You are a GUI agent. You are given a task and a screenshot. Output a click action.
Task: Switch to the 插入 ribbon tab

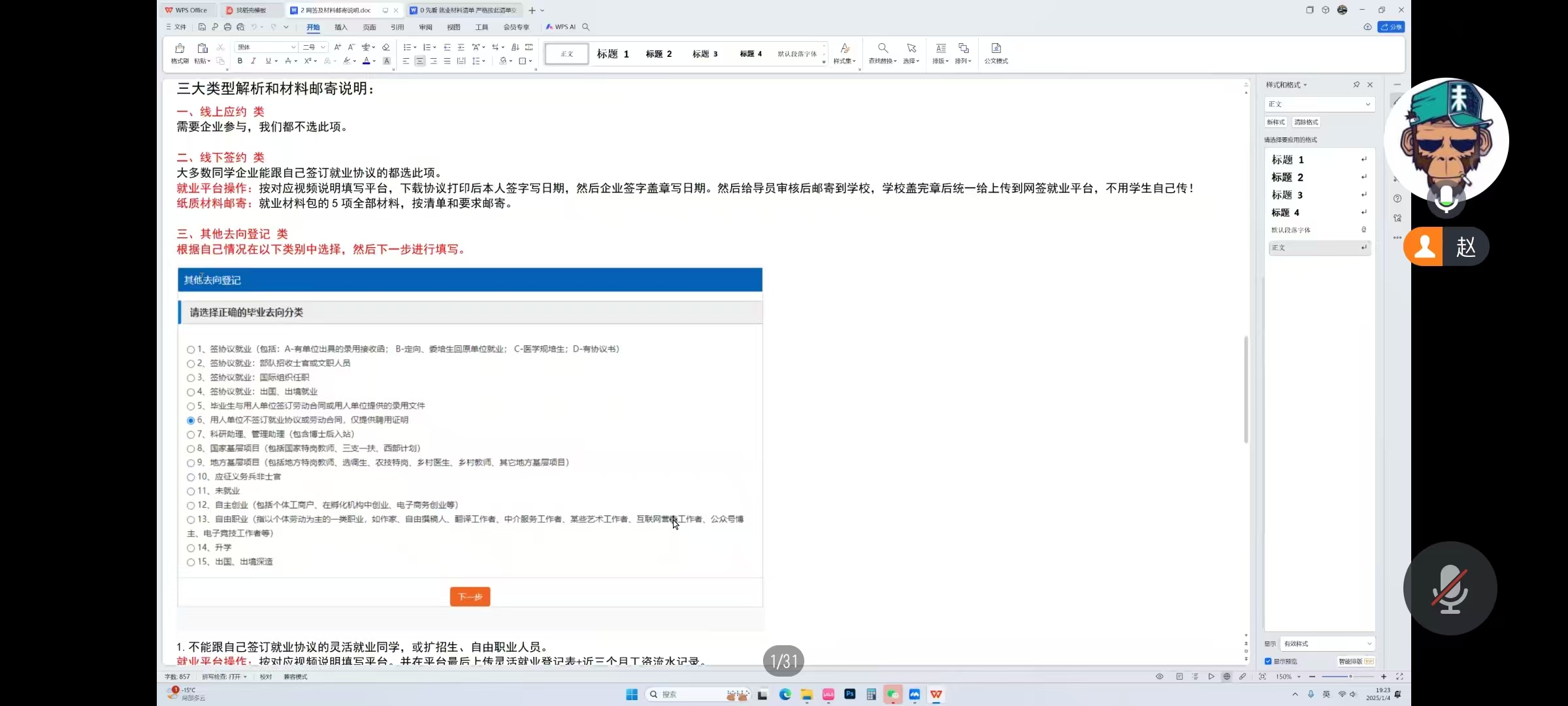[341, 27]
